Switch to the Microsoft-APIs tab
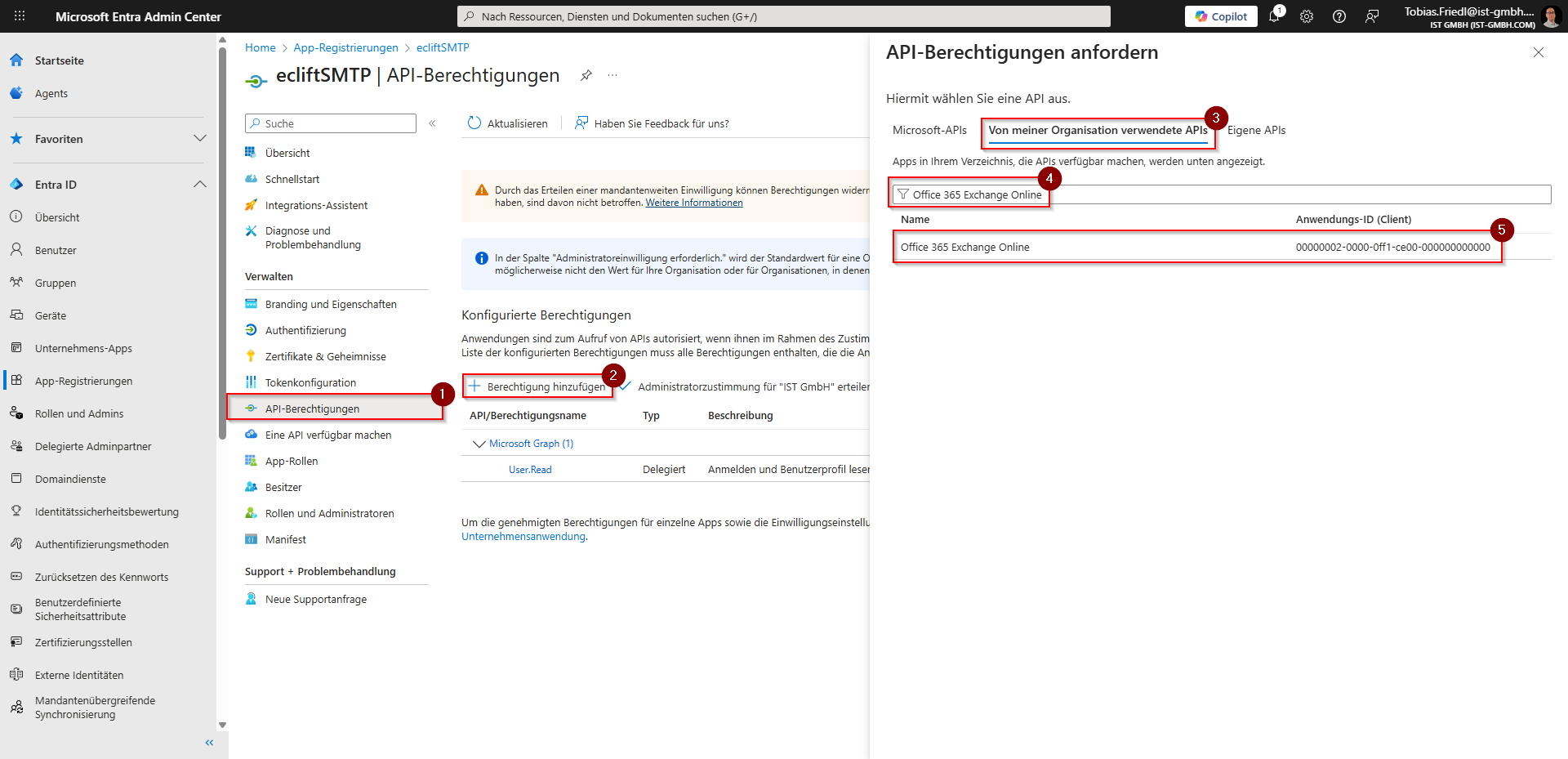Screen dimensions: 1568x759 (929, 130)
